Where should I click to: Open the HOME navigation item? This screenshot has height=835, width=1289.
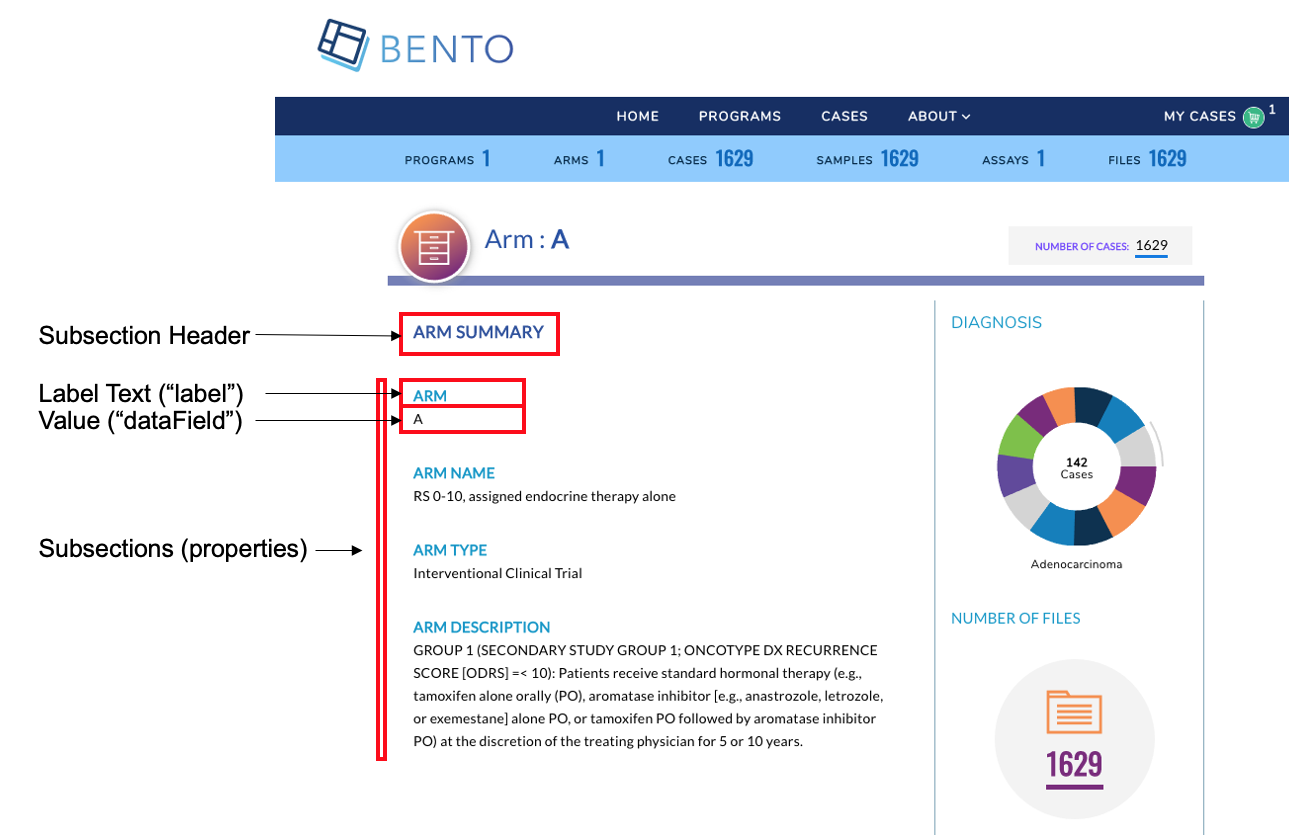637,116
